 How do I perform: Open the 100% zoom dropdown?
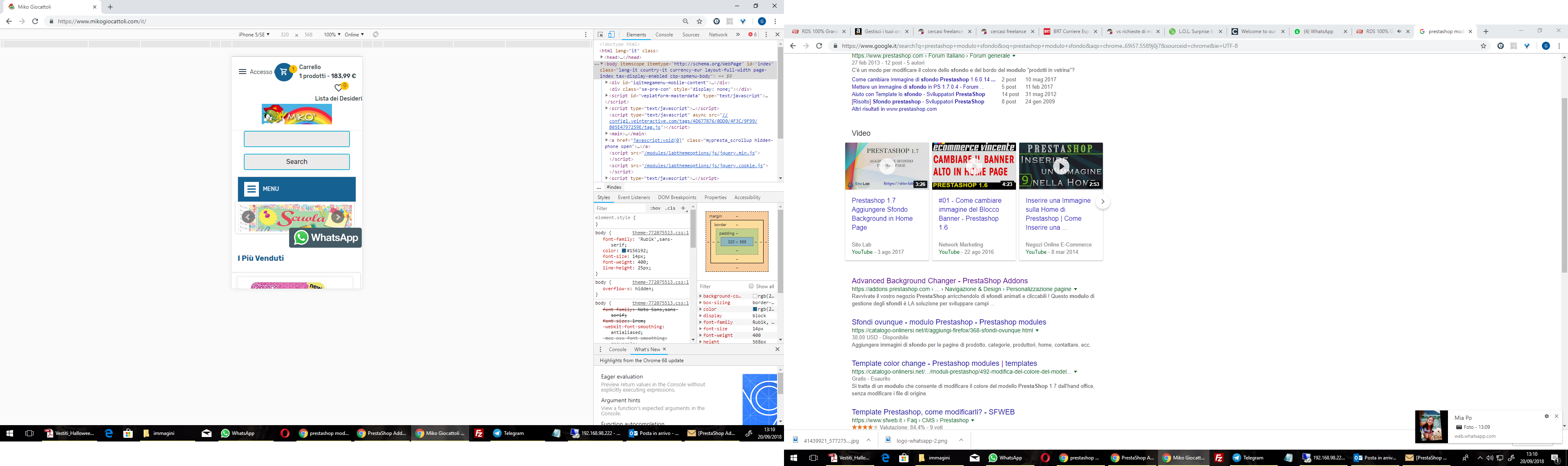point(332,35)
